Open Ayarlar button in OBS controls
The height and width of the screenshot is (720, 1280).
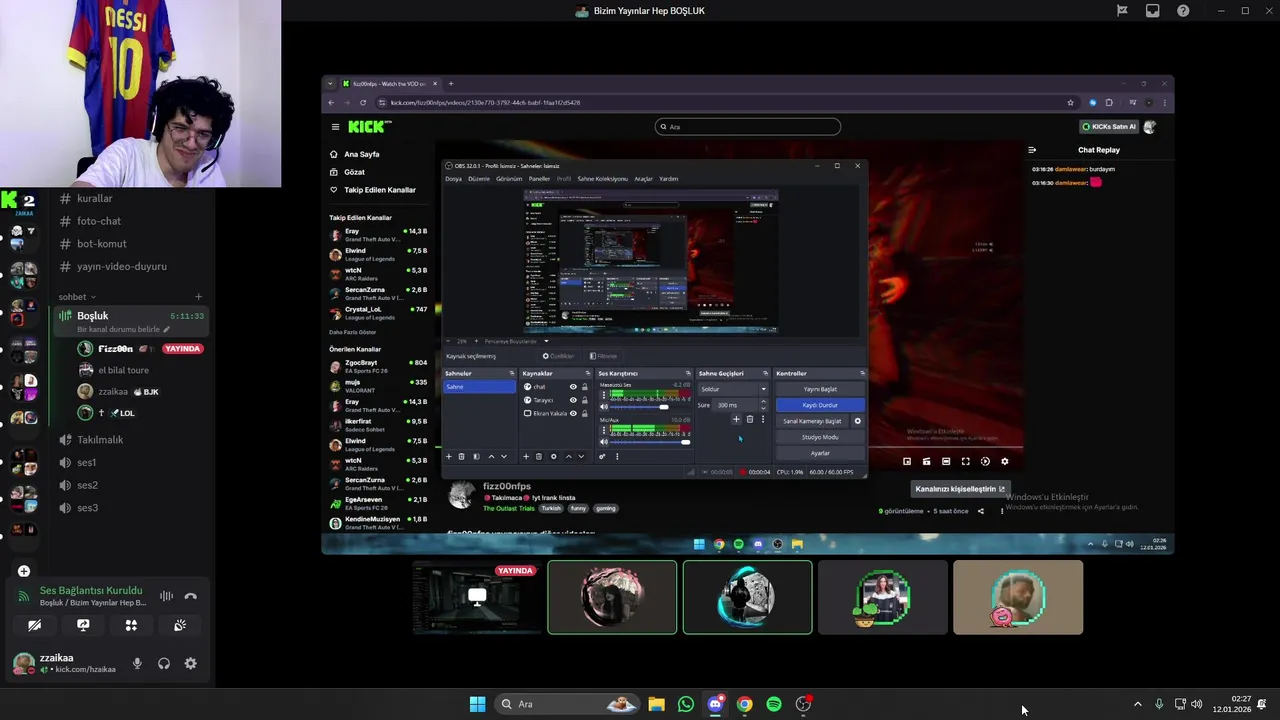click(820, 453)
